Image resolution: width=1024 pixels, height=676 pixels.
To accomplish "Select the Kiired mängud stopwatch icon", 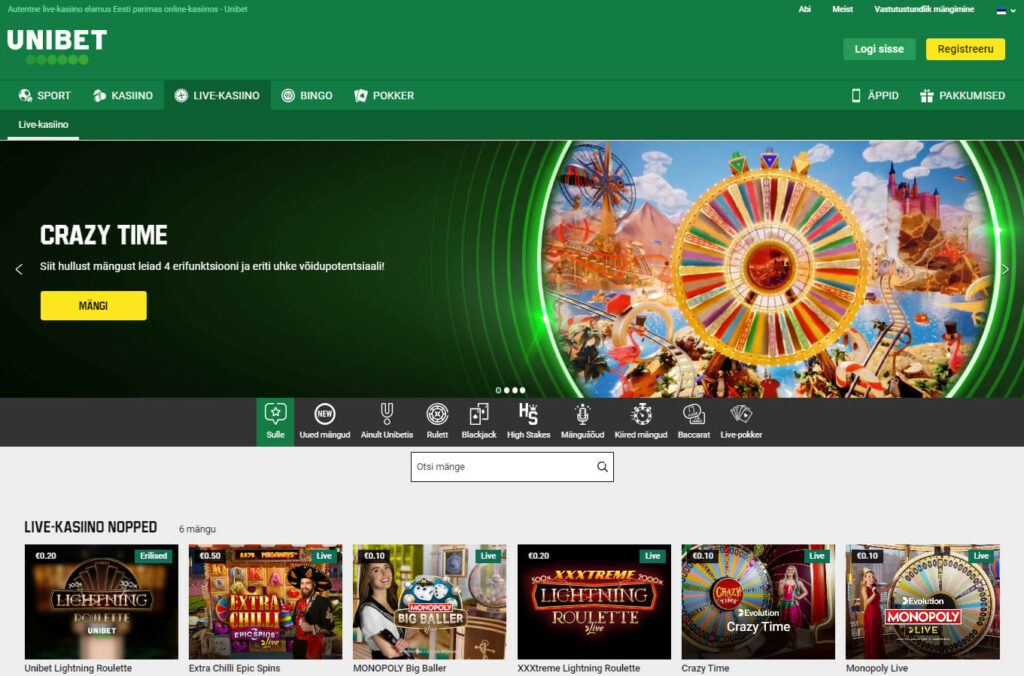I will pos(641,414).
